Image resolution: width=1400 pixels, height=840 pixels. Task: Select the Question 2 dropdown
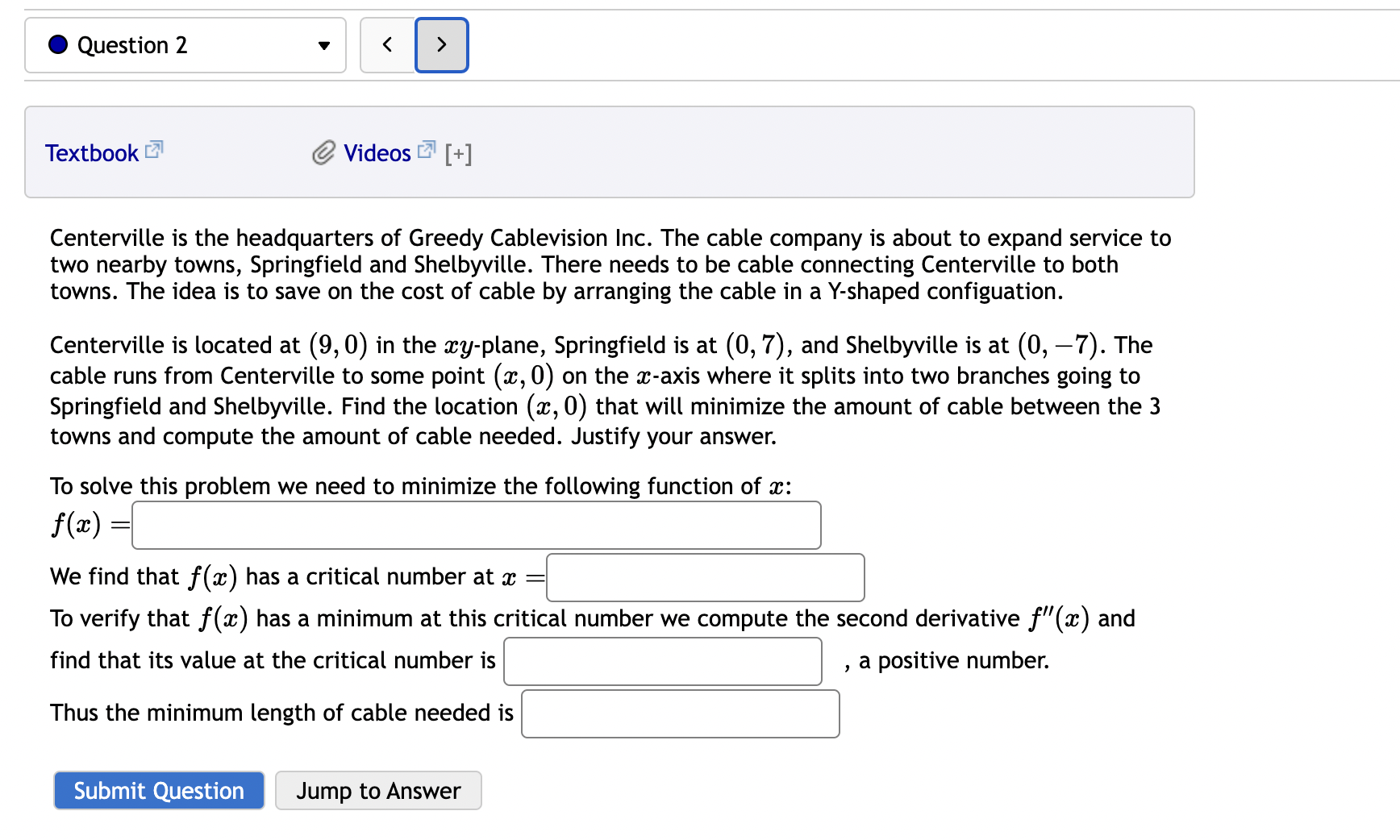[185, 45]
